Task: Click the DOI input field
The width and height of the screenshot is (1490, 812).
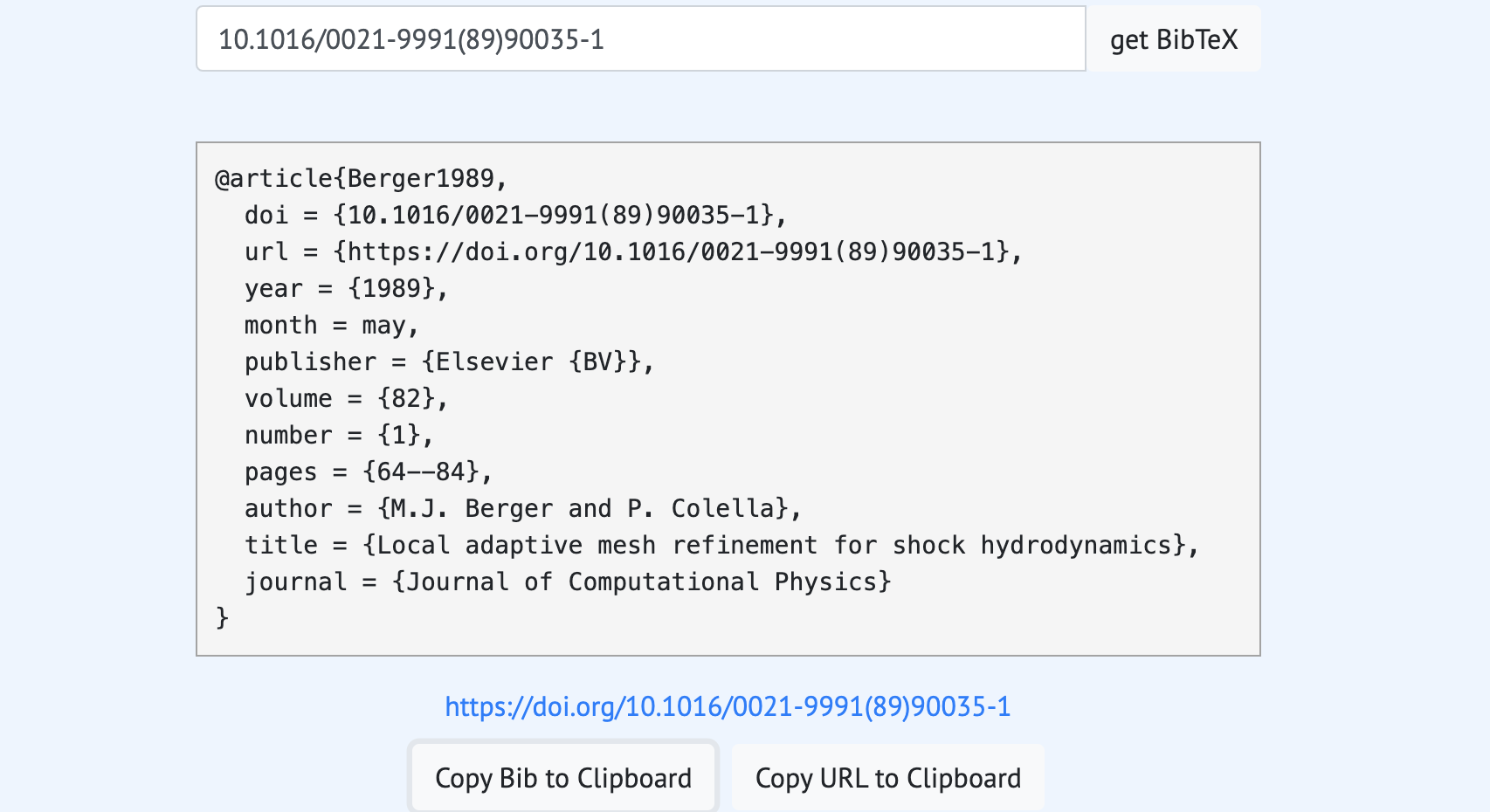Action: (x=640, y=39)
